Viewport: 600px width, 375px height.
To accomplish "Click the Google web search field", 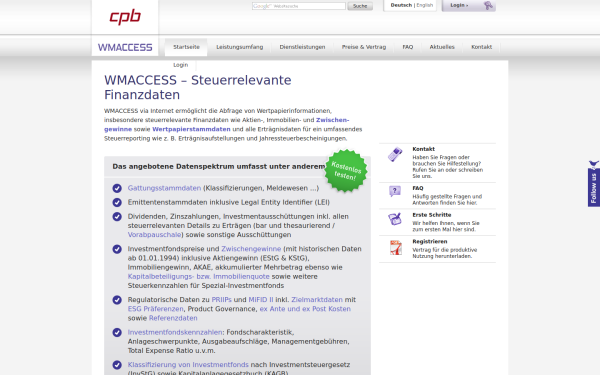I will pyautogui.click(x=298, y=6).
